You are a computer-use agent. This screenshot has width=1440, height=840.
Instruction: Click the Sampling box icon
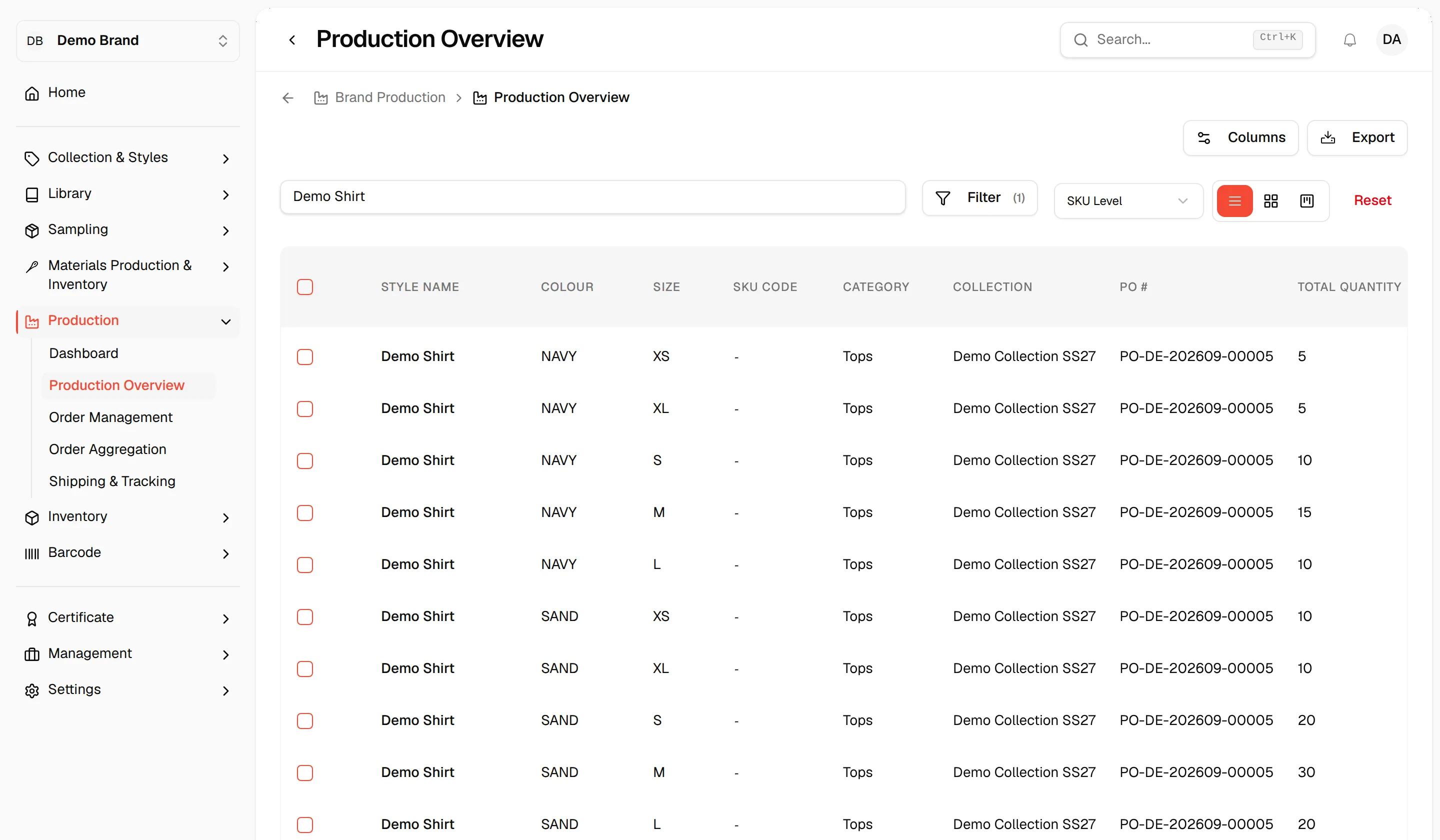32,231
